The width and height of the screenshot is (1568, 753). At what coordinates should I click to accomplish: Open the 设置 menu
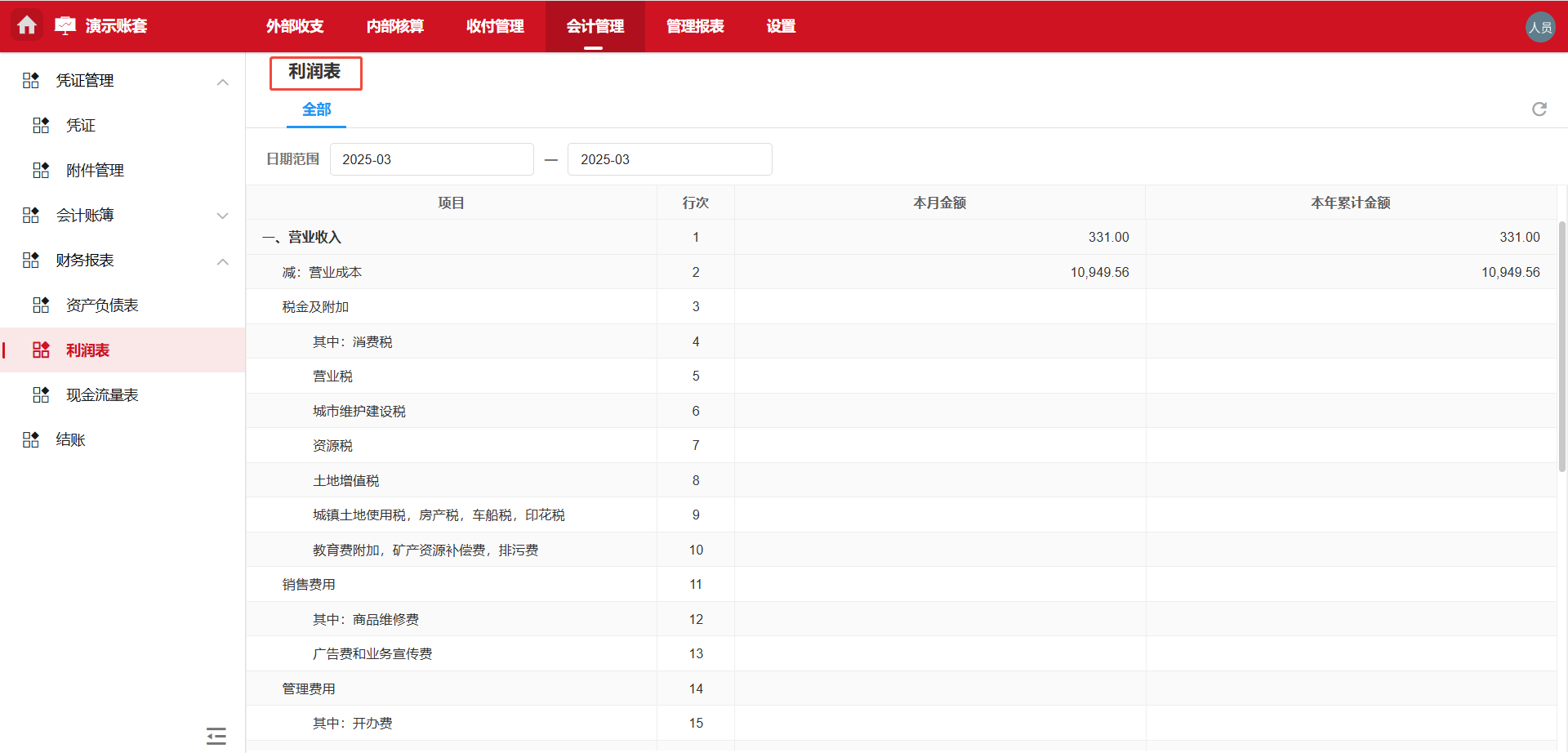(x=781, y=26)
